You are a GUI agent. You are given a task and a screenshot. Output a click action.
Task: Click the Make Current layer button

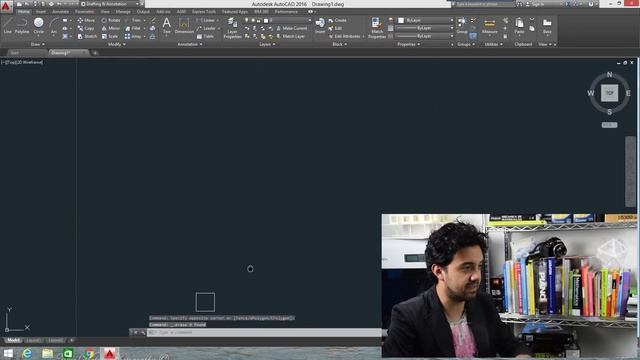[292, 28]
